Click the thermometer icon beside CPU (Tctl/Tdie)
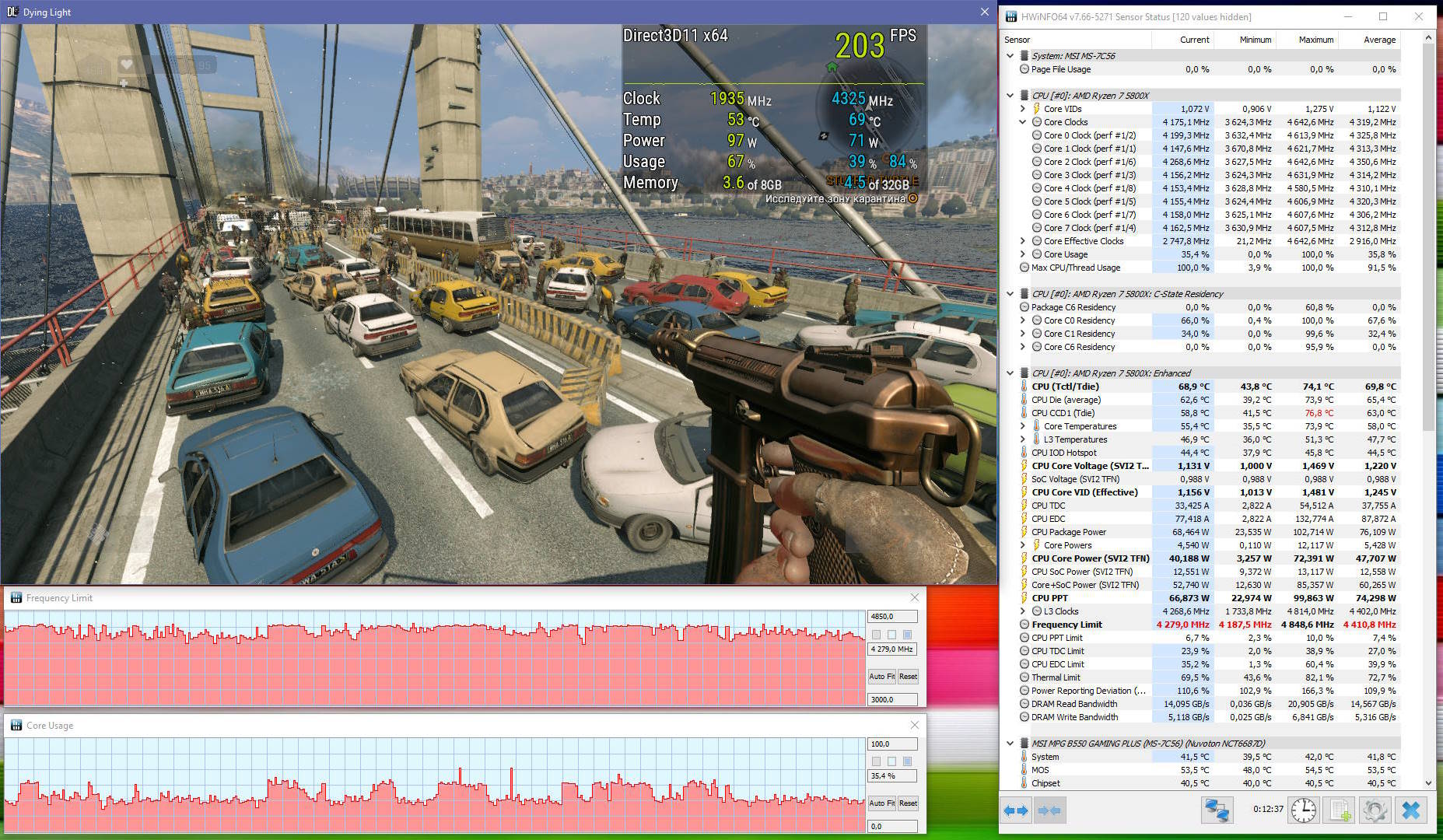1443x840 pixels. [1024, 387]
